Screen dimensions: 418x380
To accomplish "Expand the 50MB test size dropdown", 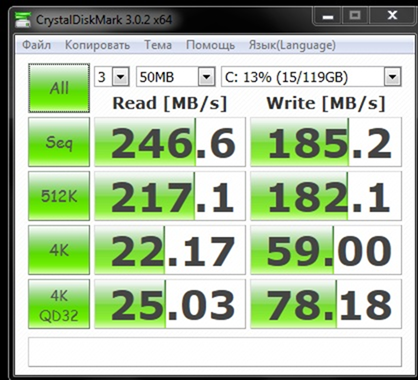I will (176, 77).
